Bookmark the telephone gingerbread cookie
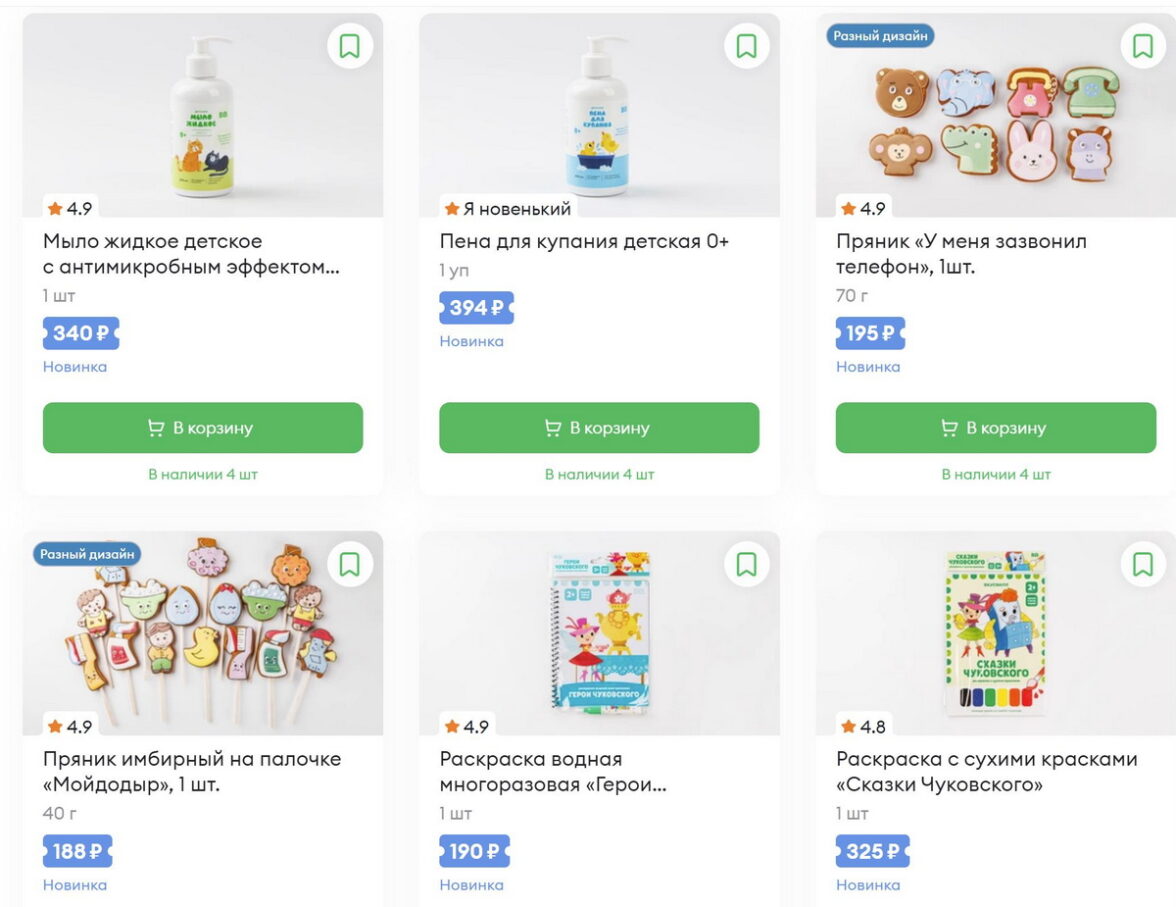Viewport: 1176px width, 907px height. click(1143, 46)
